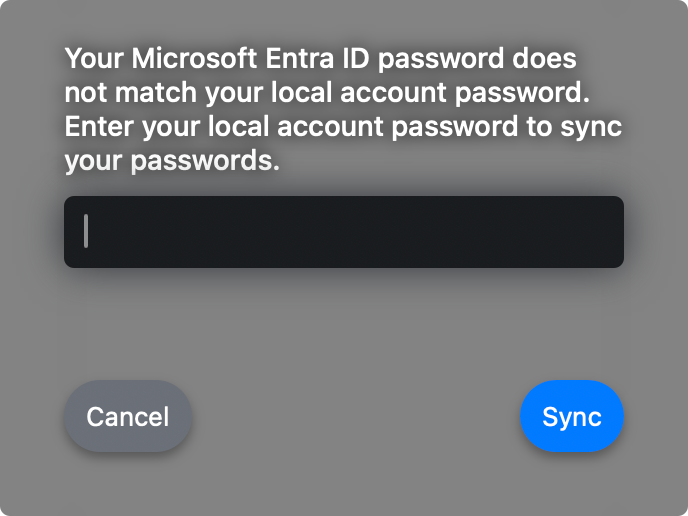Submit the local password with Sync
This screenshot has height=516, width=688.
point(572,416)
